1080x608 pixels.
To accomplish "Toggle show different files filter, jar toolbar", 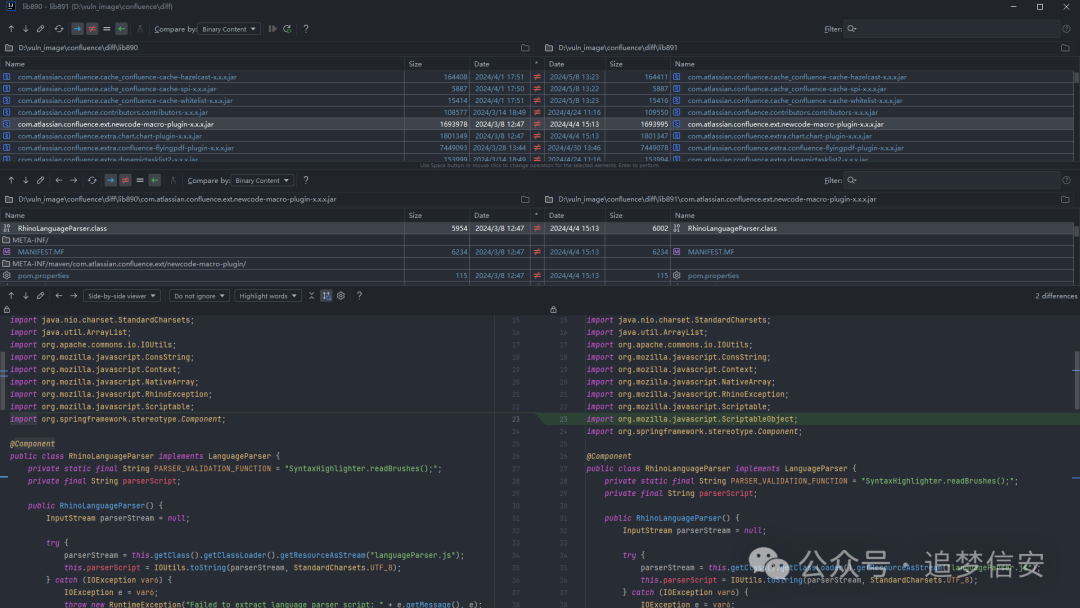I will click(x=125, y=180).
